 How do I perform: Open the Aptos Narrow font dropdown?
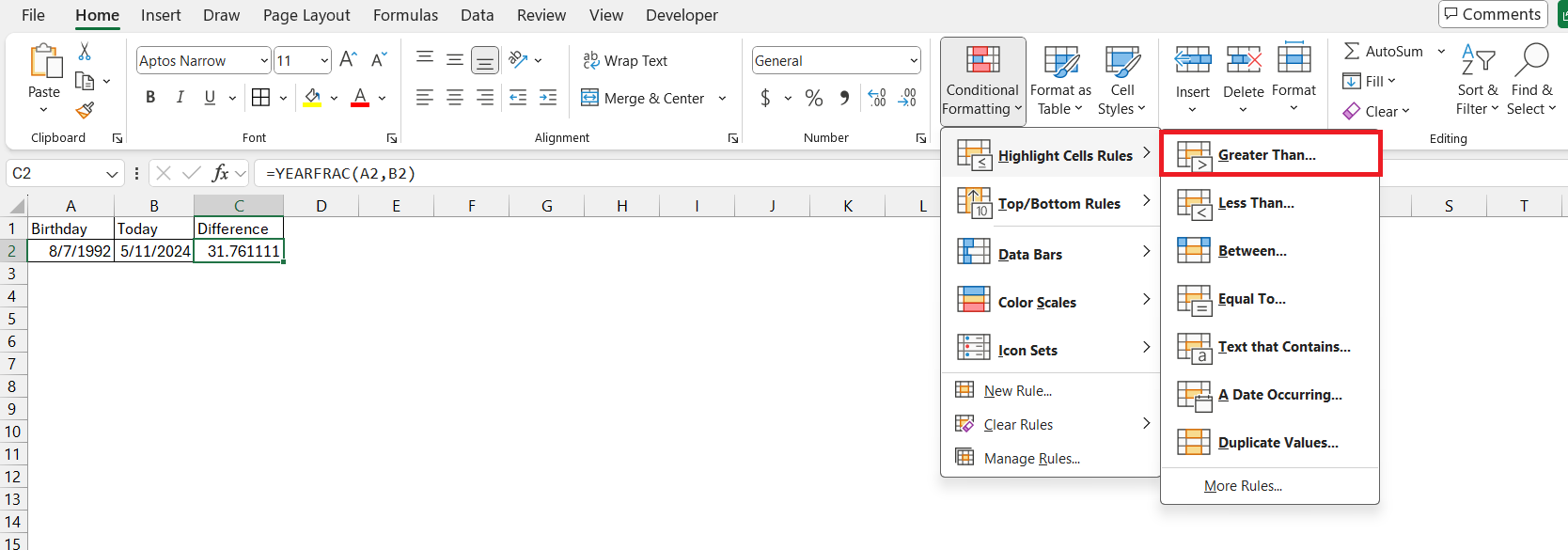pos(264,60)
